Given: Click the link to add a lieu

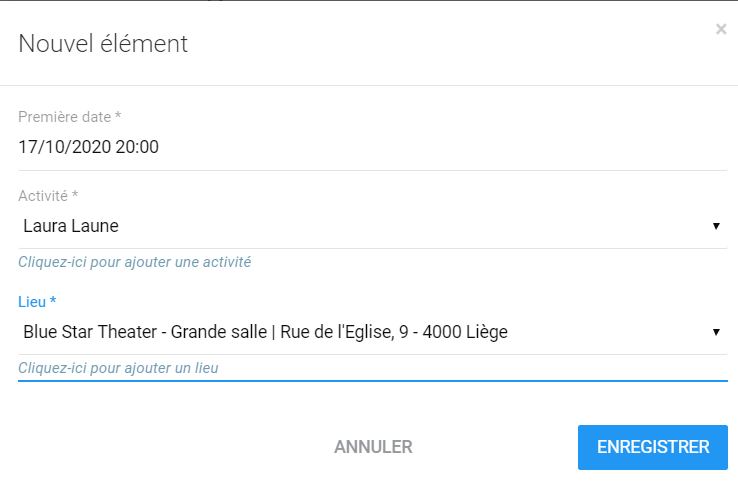Looking at the screenshot, I should point(119,368).
